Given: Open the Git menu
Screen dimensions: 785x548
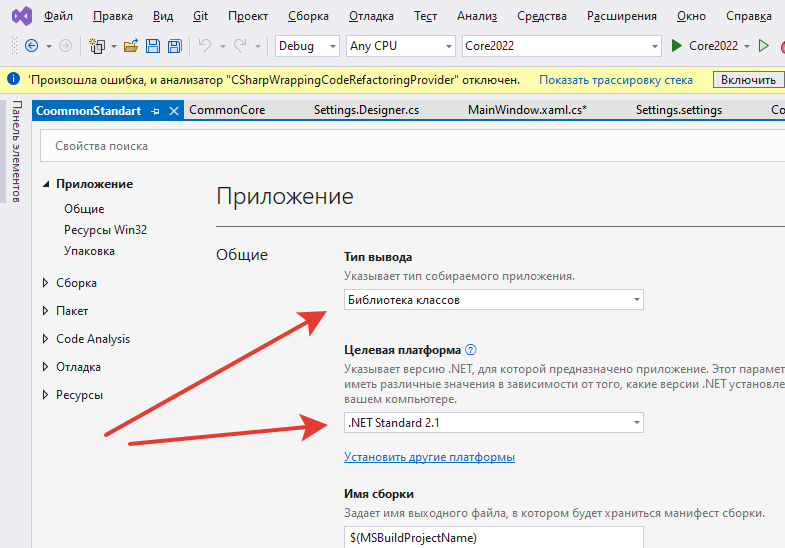Looking at the screenshot, I should (x=200, y=16).
